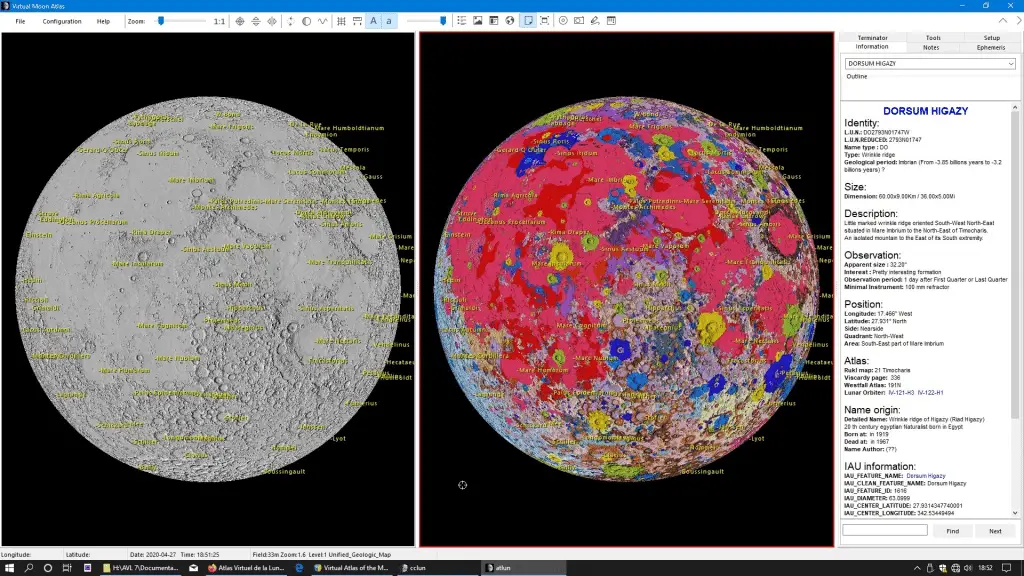This screenshot has height=576, width=1024.
Task: Open the Dorsum Higazy IAU feature link
Action: point(925,476)
